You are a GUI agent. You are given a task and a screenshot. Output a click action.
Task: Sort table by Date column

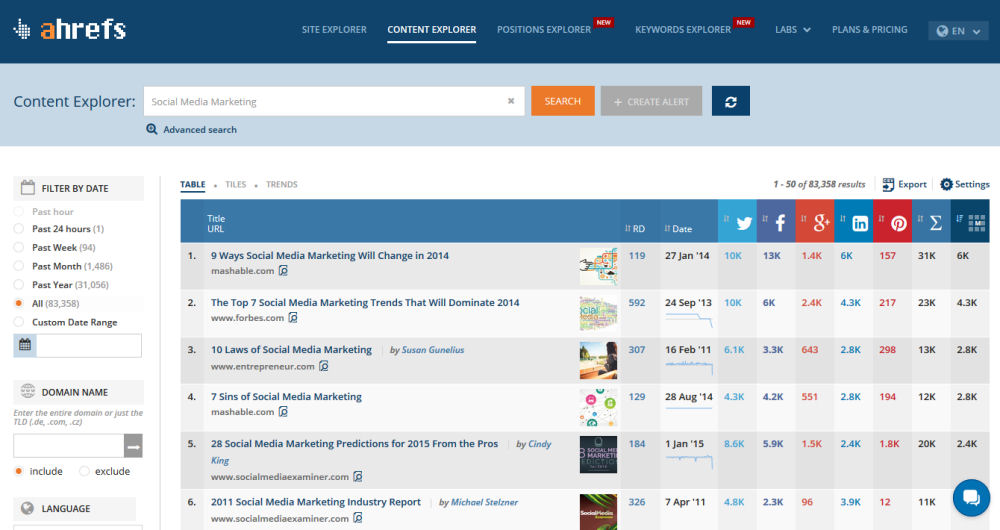(x=678, y=228)
